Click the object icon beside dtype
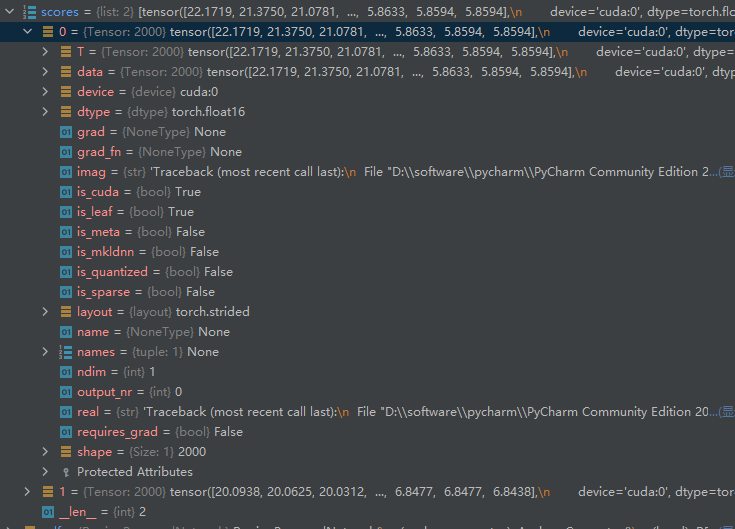 [x=66, y=112]
